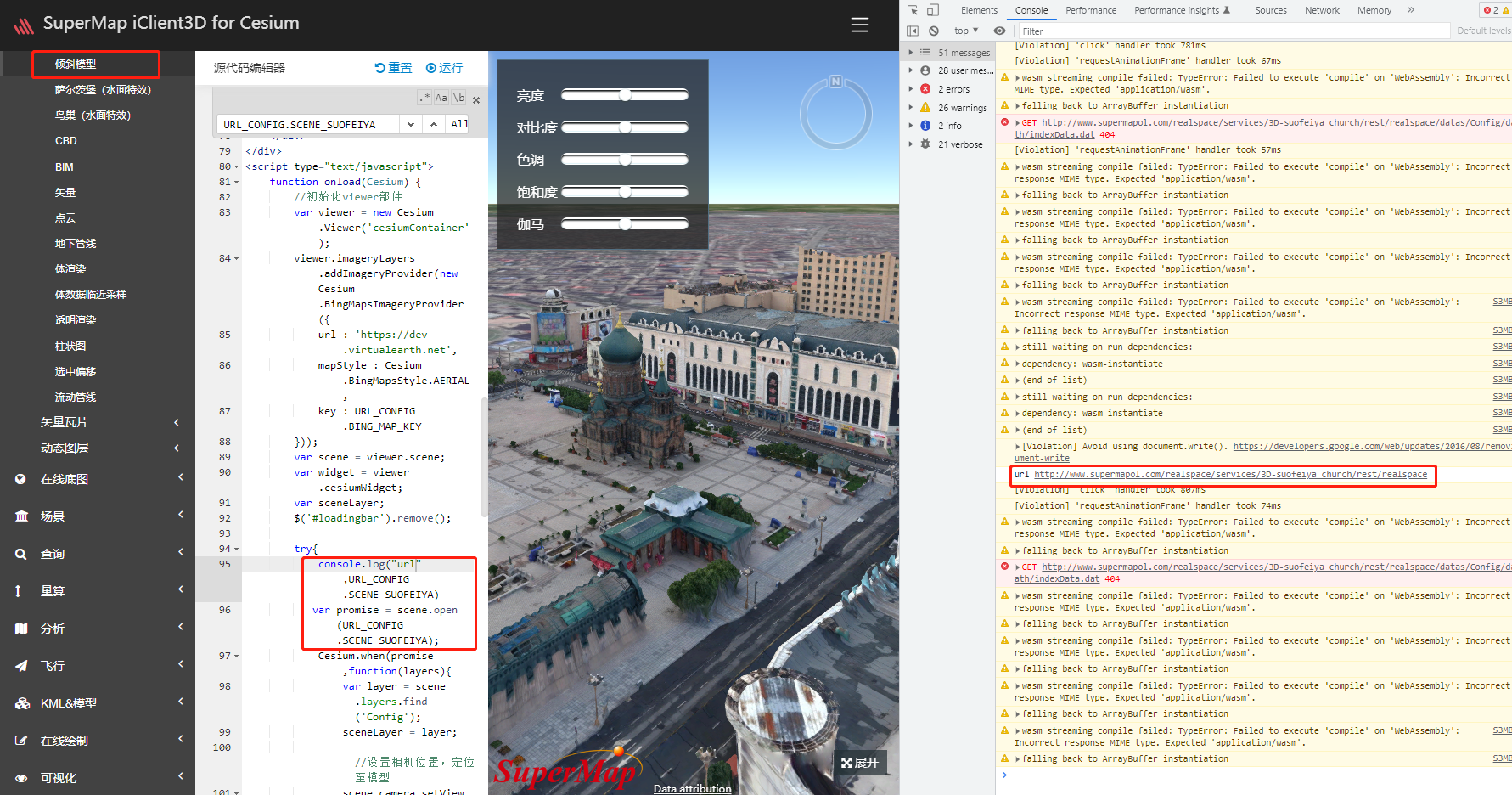
Task: Open the hamburger menu in the header
Action: click(859, 25)
